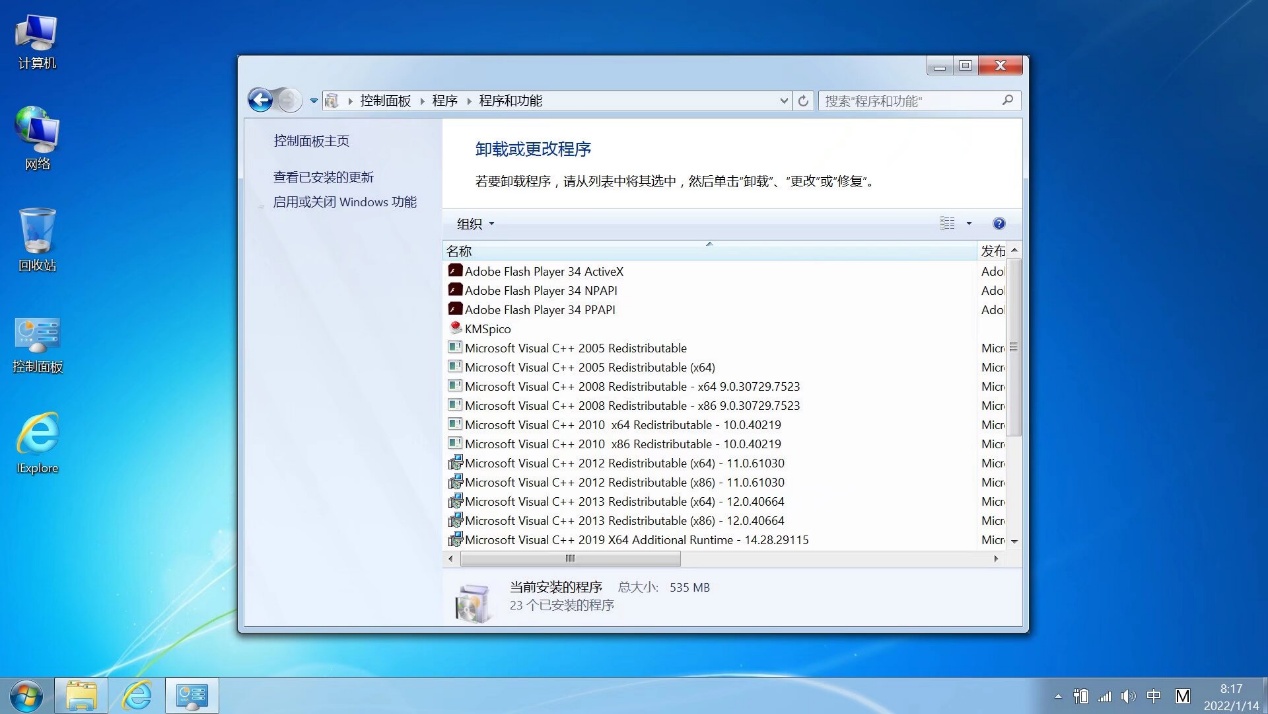
Task: Click the horizontal scrollbar thumb
Action: (570, 559)
